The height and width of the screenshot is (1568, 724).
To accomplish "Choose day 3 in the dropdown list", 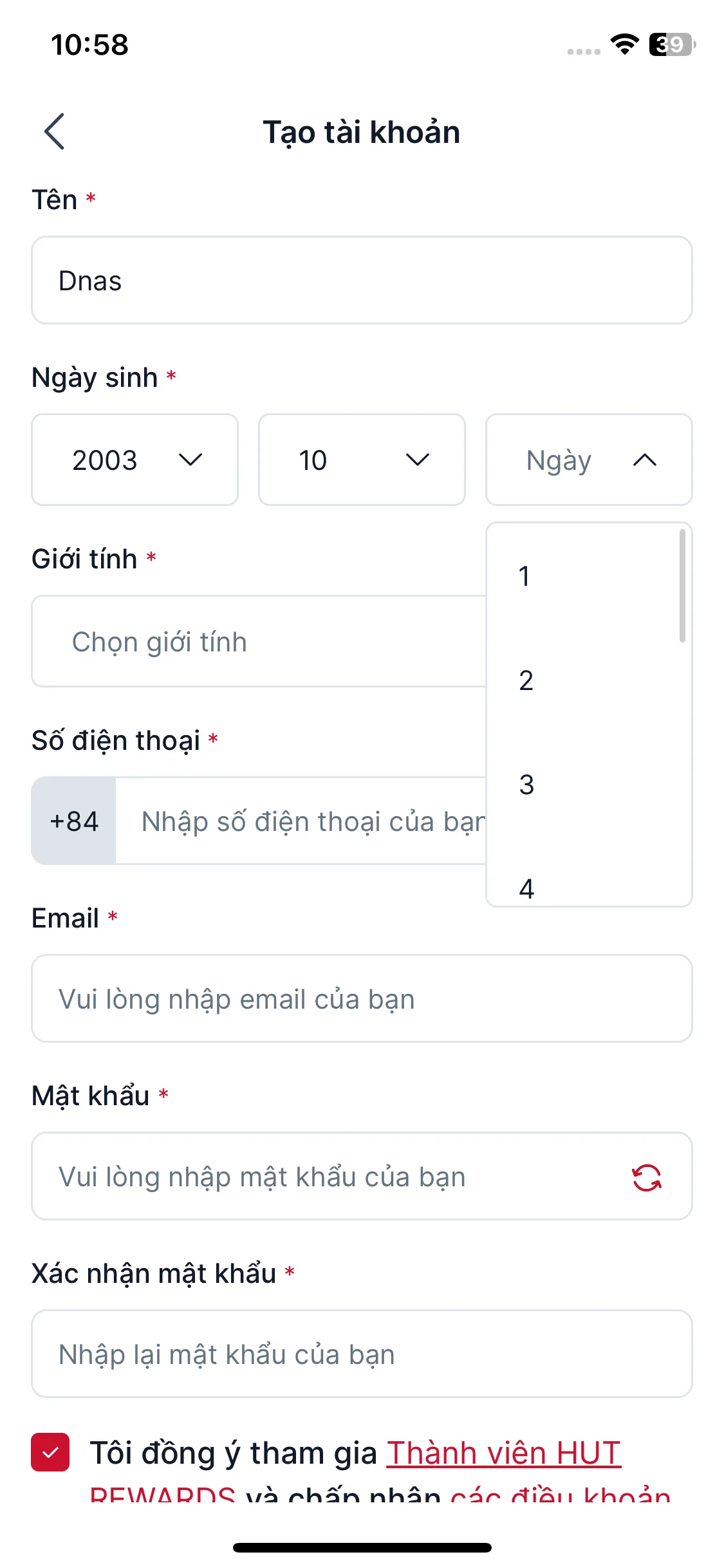I will point(526,785).
